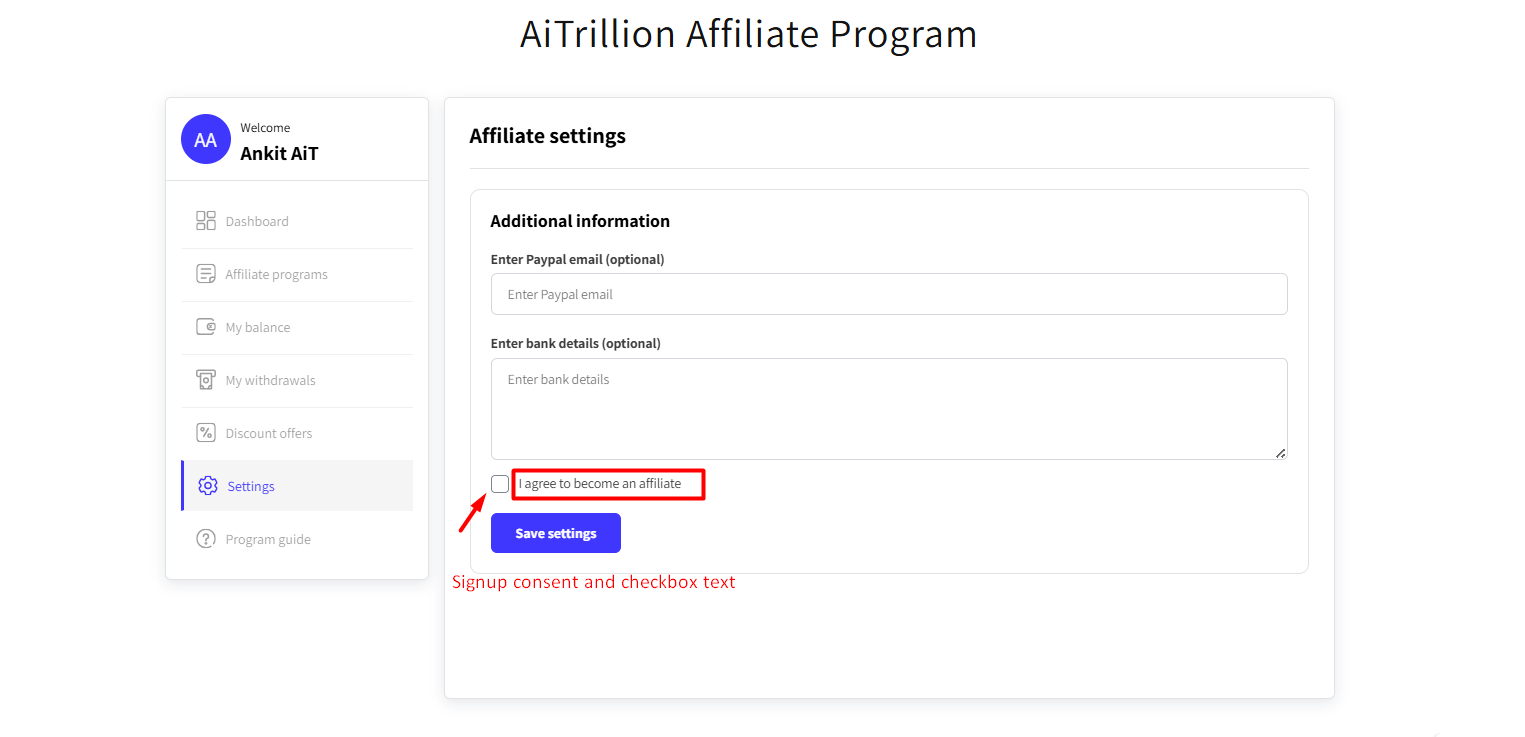
Task: Click the Affiliate programs document icon
Action: click(x=206, y=274)
